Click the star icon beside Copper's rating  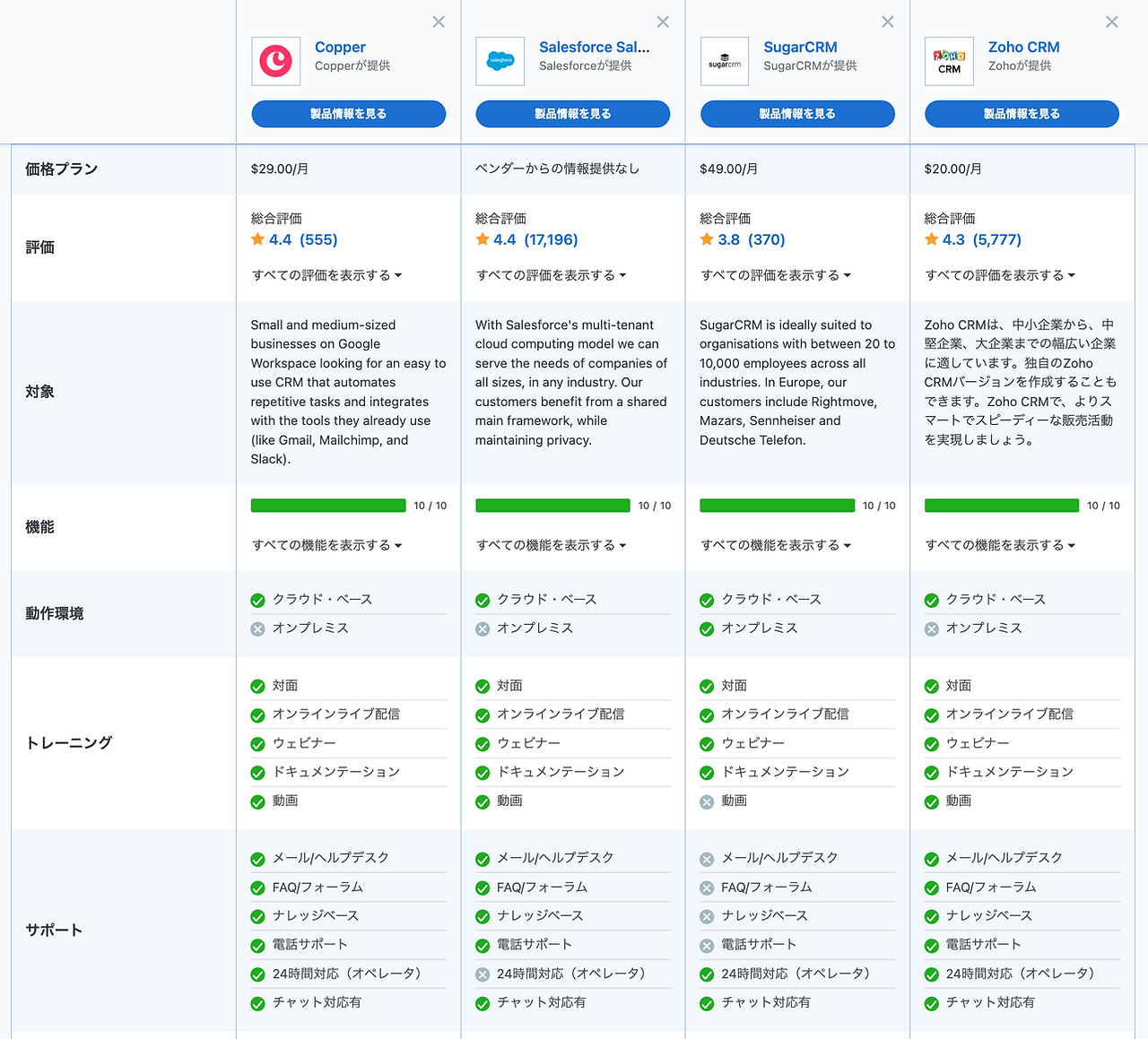(x=258, y=239)
